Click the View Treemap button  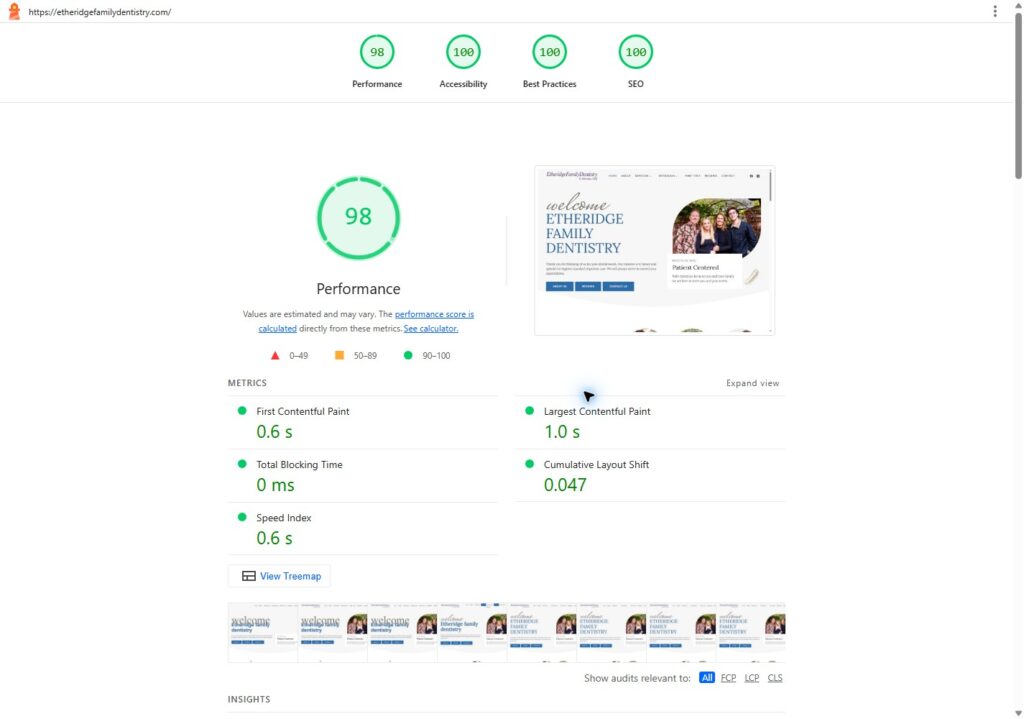[280, 576]
